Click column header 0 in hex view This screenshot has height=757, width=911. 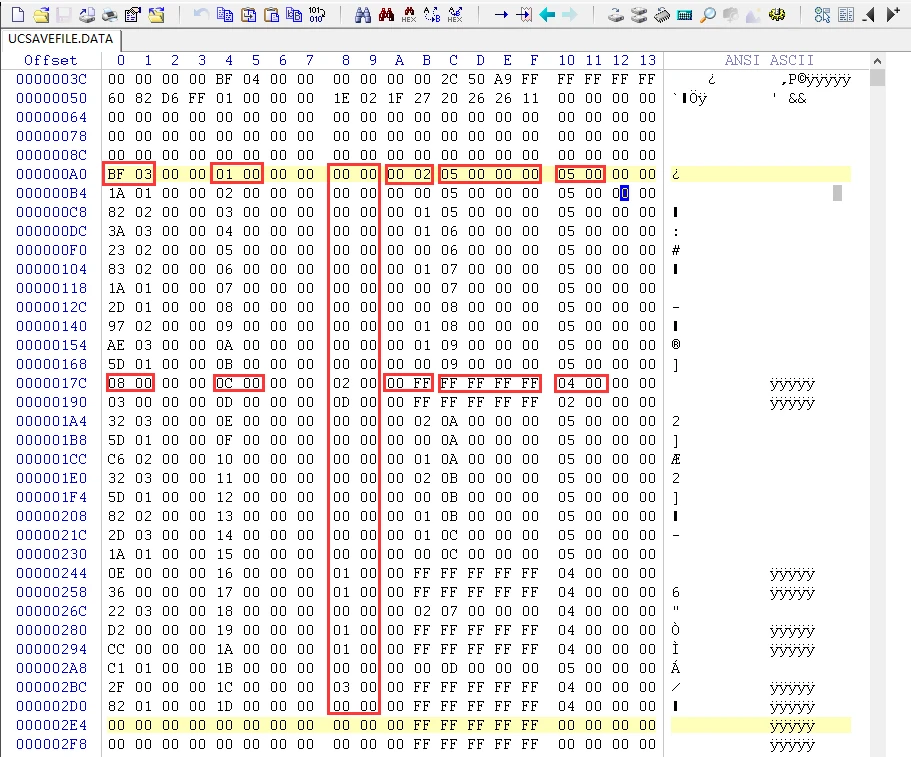121,60
